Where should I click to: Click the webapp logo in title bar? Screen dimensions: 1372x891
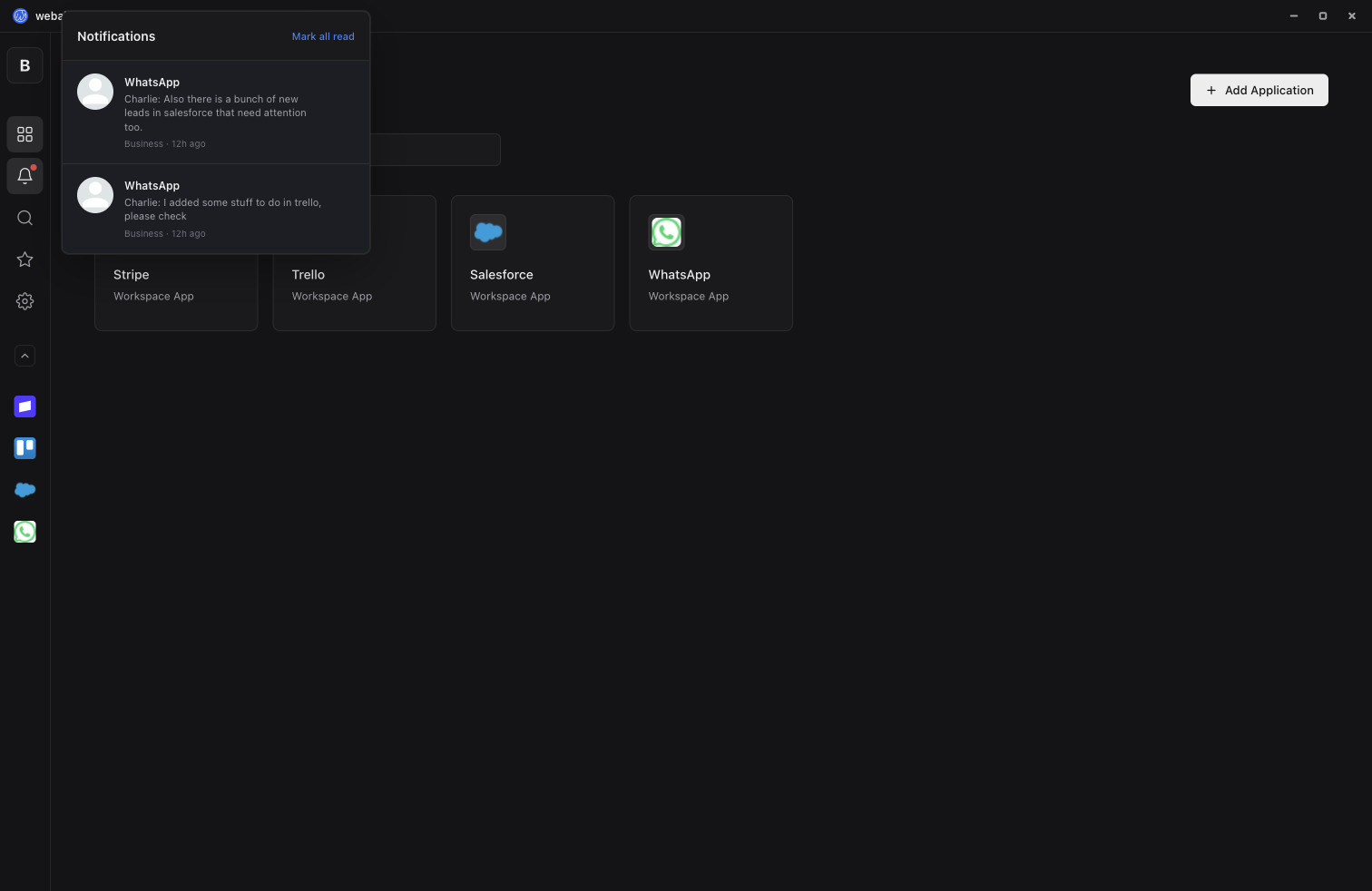pos(20,15)
